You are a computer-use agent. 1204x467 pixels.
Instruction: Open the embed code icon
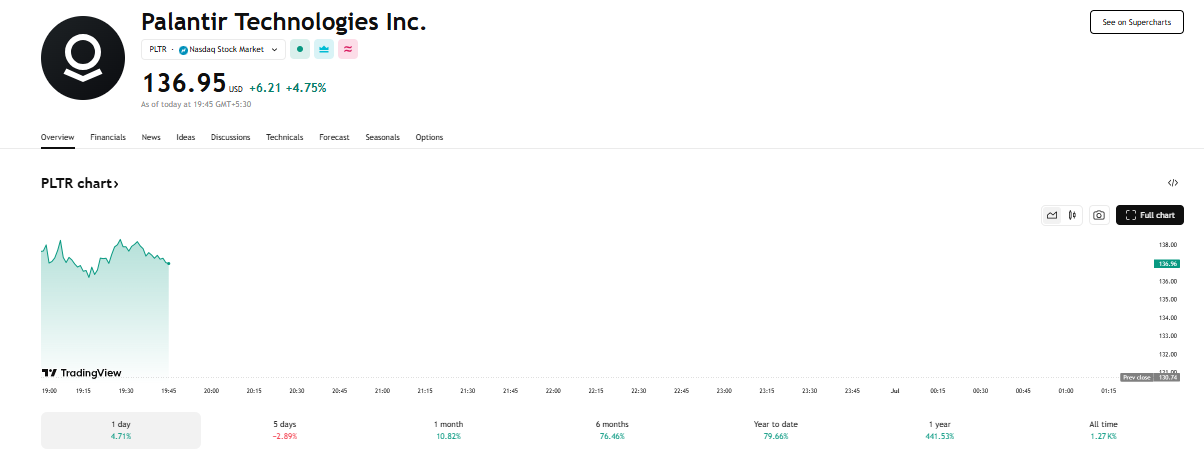point(1173,183)
